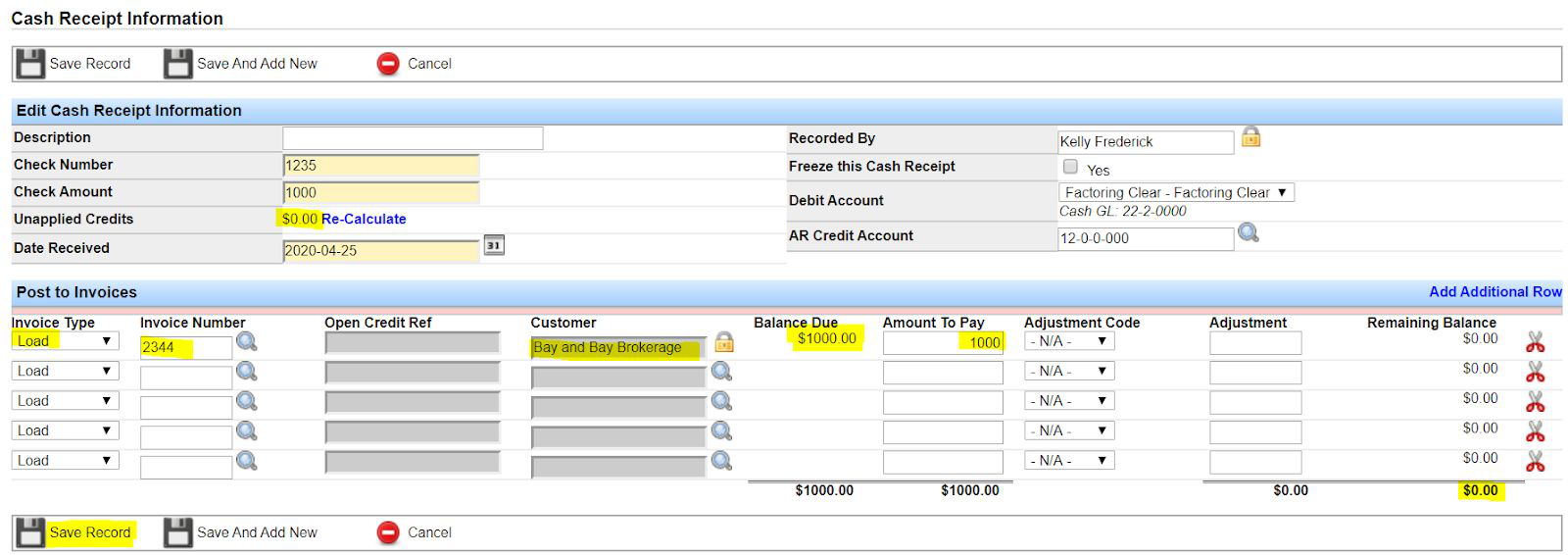Focus Invoice Number field containing 2344
Viewport: 1568px width, 555px height.
click(x=186, y=347)
